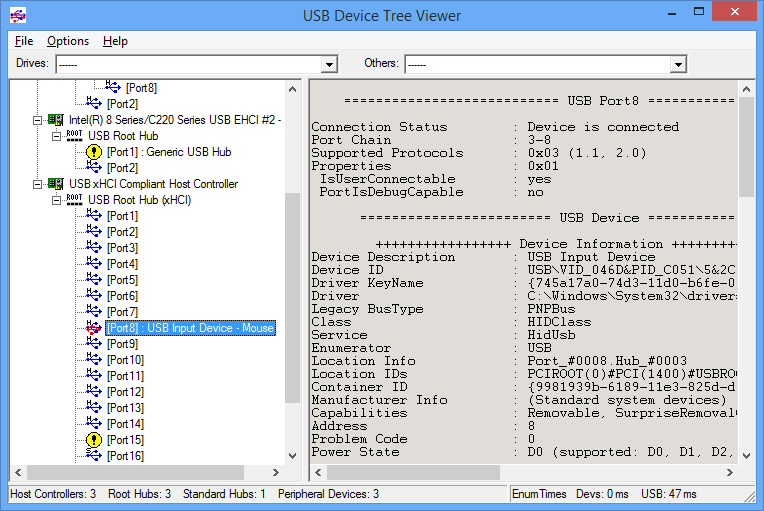764x511 pixels.
Task: Select [Port16] in the device tree
Action: [125, 456]
